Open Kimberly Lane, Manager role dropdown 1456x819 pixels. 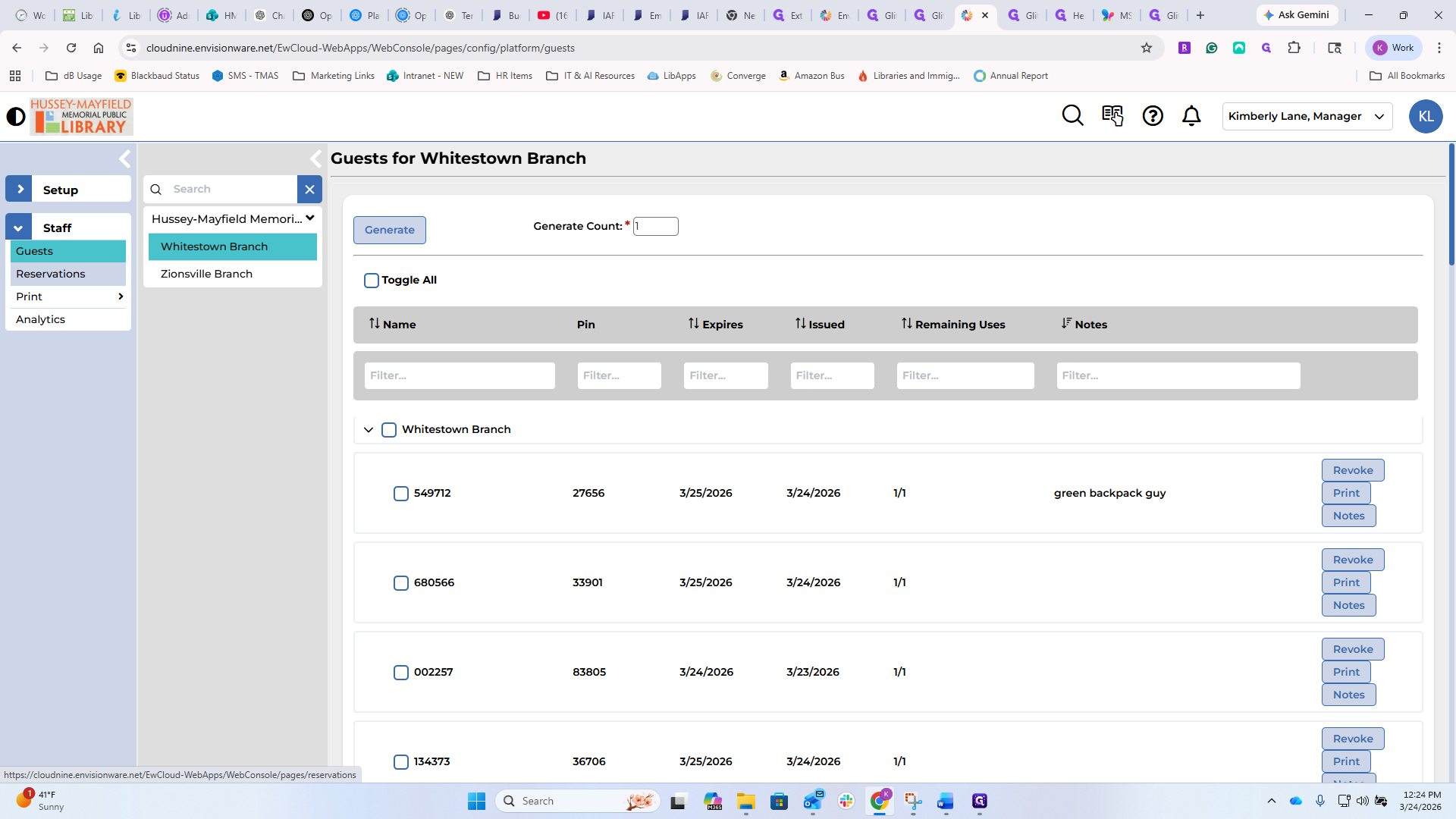click(1307, 117)
